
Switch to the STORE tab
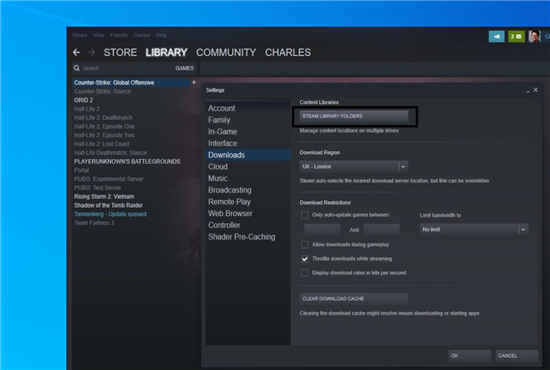pos(120,53)
